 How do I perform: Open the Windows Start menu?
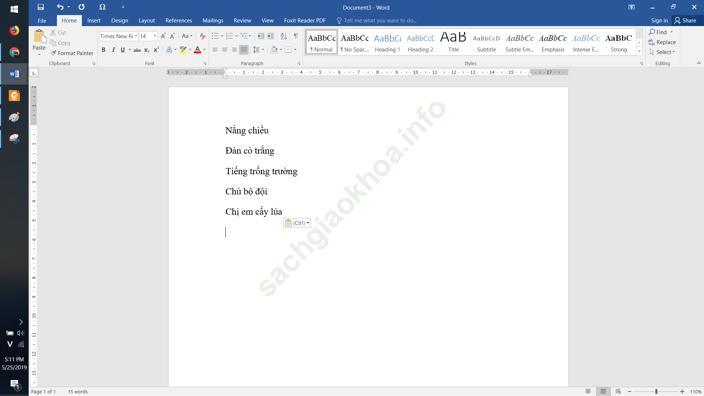[14, 9]
